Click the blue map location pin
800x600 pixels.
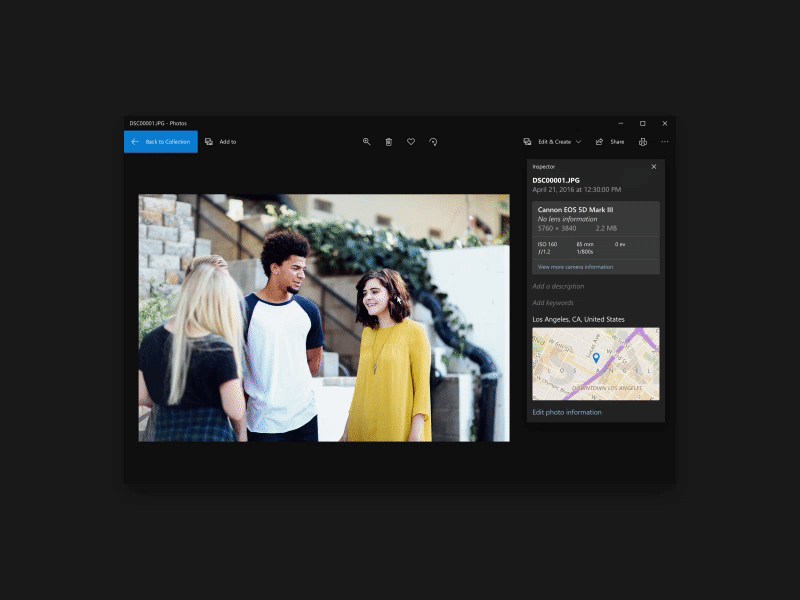(596, 358)
